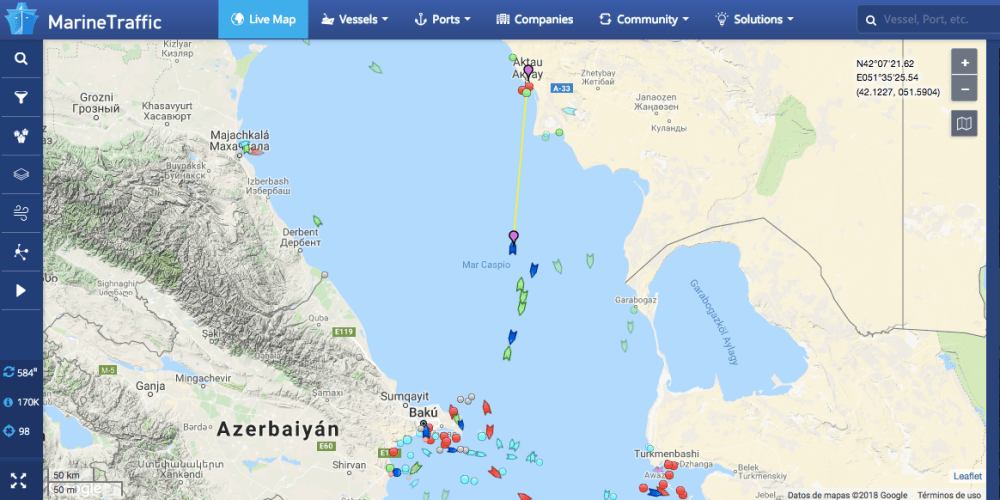Zoom in with the plus button
The height and width of the screenshot is (500, 1000).
(964, 62)
